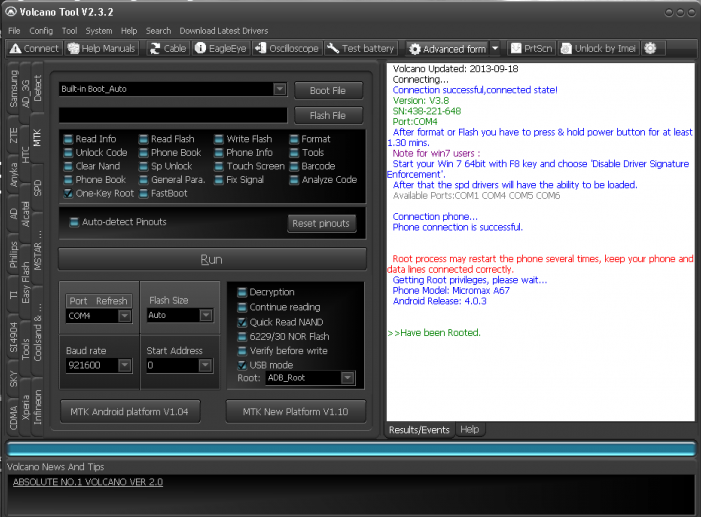Click the Boot File button
Viewport: 701px width, 517px height.
(328, 90)
